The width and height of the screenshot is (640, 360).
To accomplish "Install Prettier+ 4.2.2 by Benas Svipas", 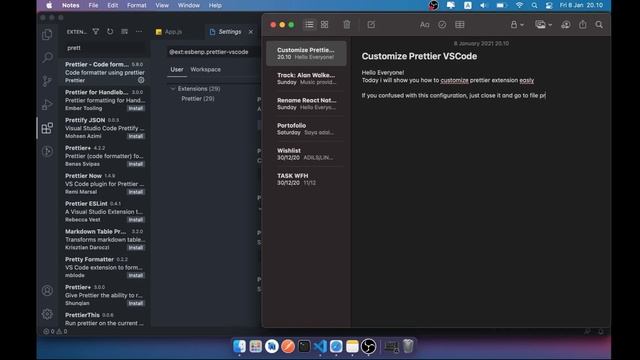I will click(136, 164).
